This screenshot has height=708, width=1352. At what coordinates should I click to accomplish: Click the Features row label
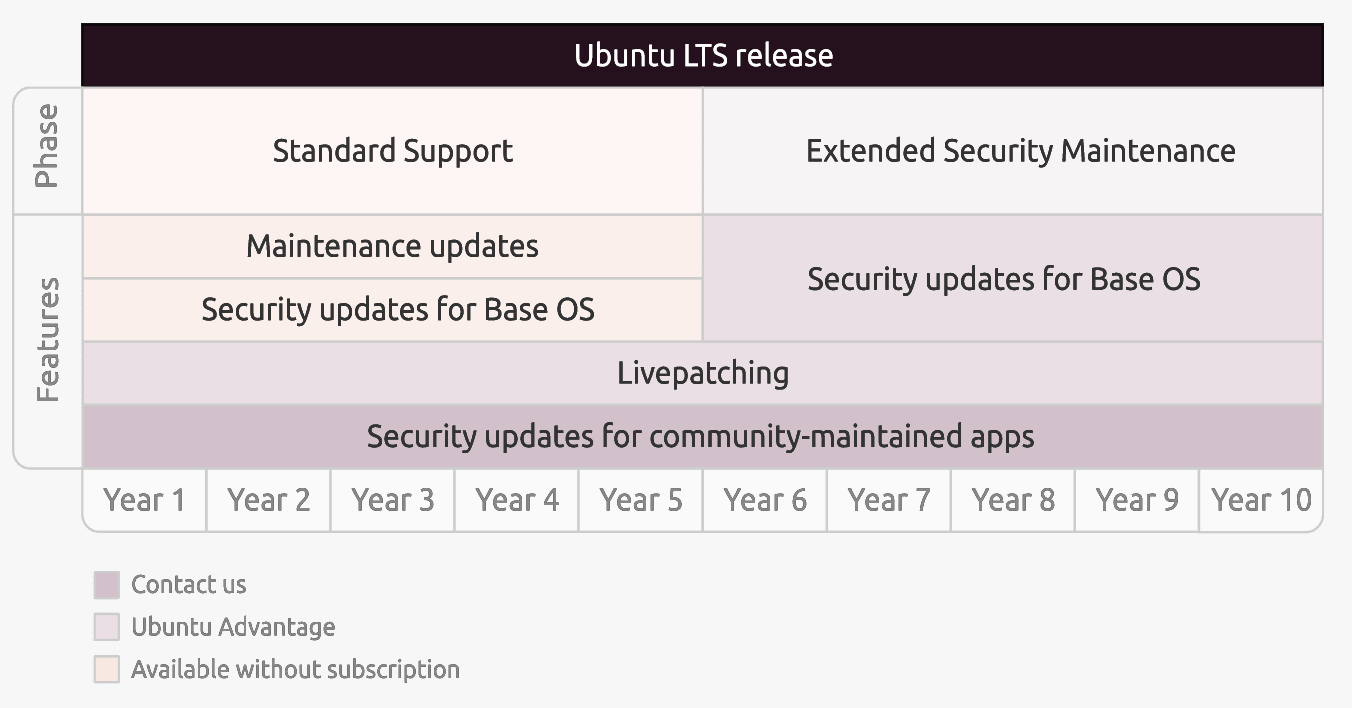pyautogui.click(x=47, y=340)
